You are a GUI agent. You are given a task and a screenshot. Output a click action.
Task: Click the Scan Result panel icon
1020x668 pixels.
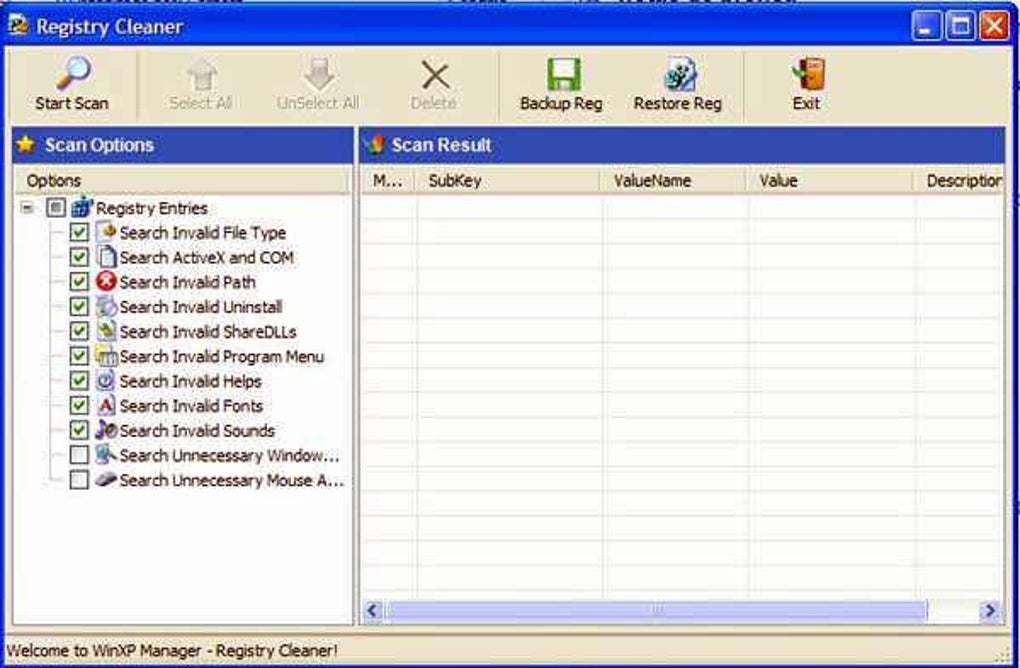375,144
